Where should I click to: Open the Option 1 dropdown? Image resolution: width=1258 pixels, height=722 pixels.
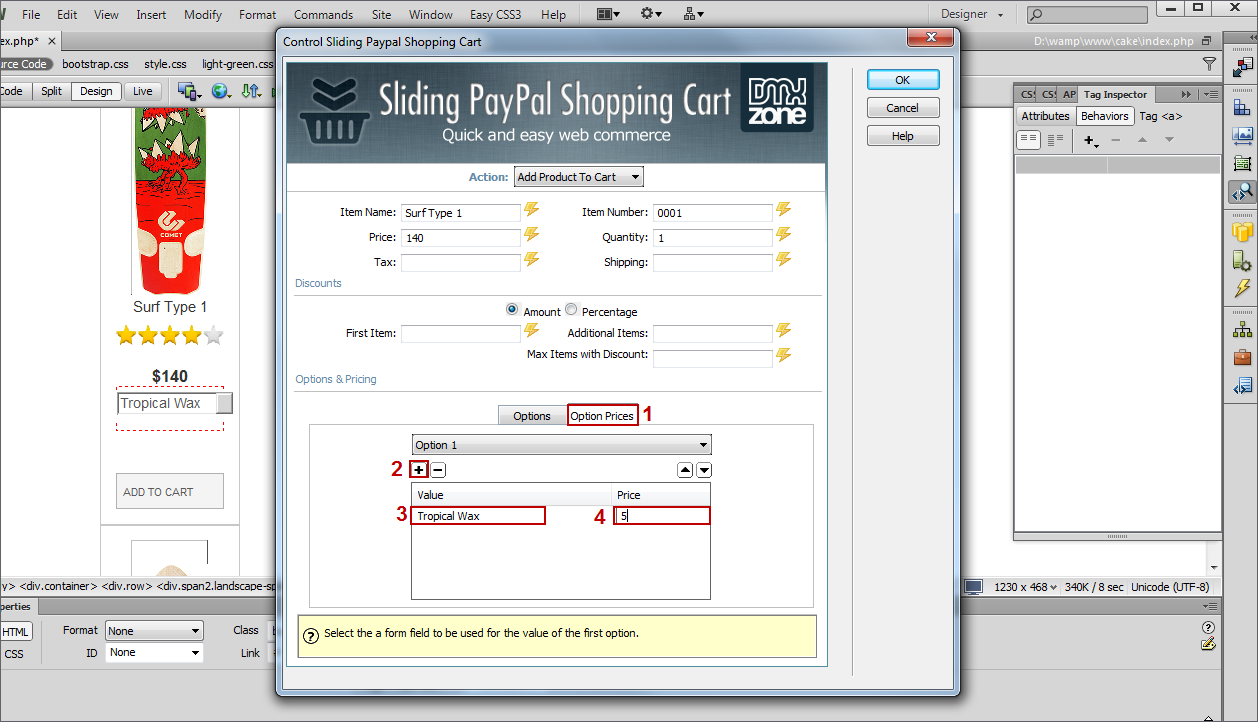point(562,445)
